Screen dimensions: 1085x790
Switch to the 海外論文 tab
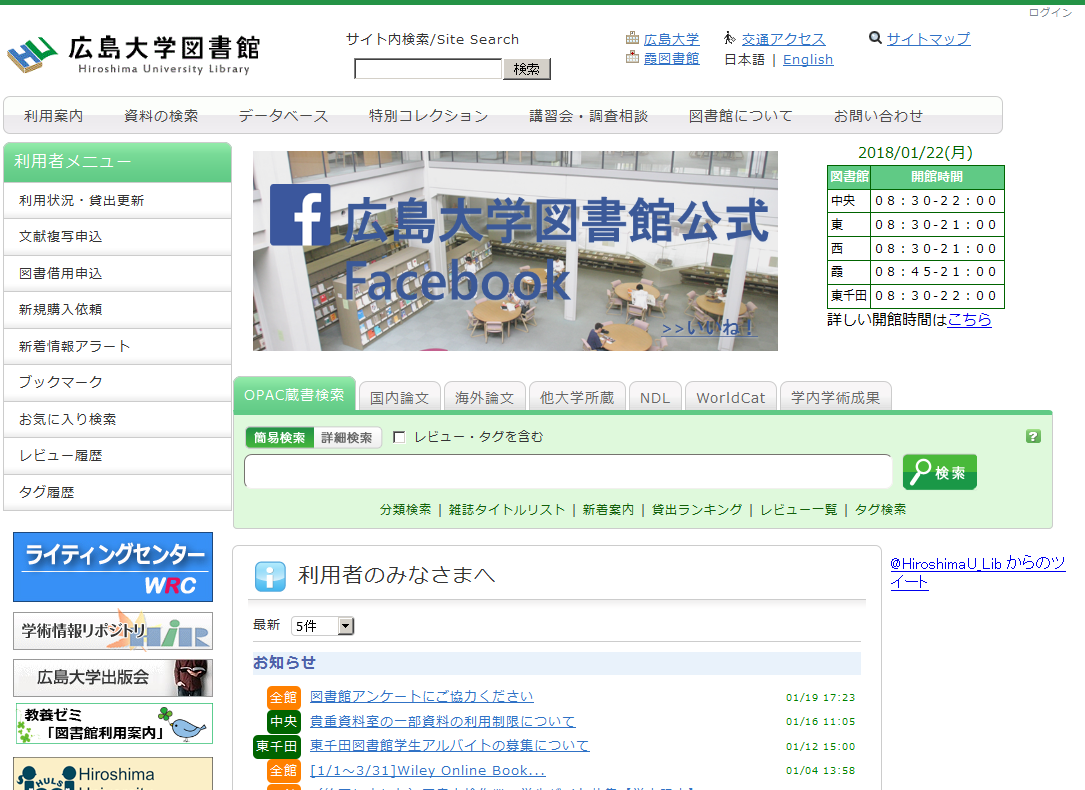[x=484, y=398]
